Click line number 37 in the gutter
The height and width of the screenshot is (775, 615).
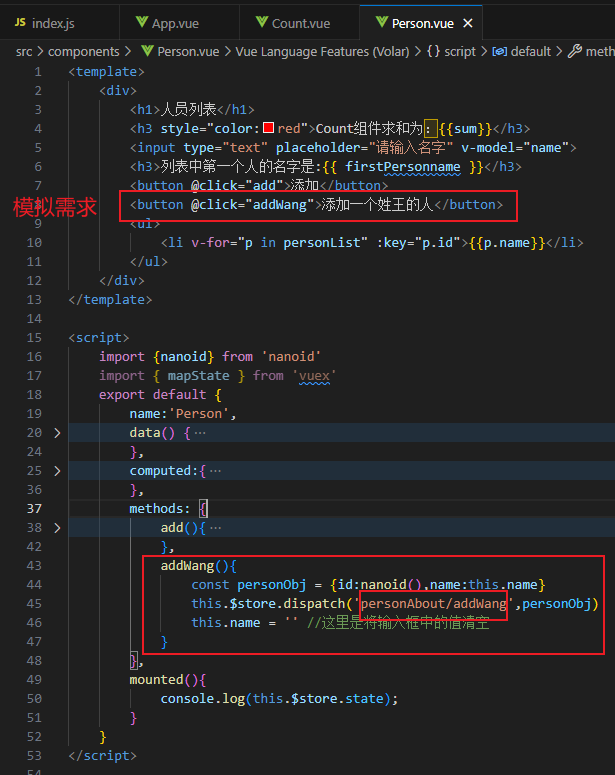(x=34, y=509)
